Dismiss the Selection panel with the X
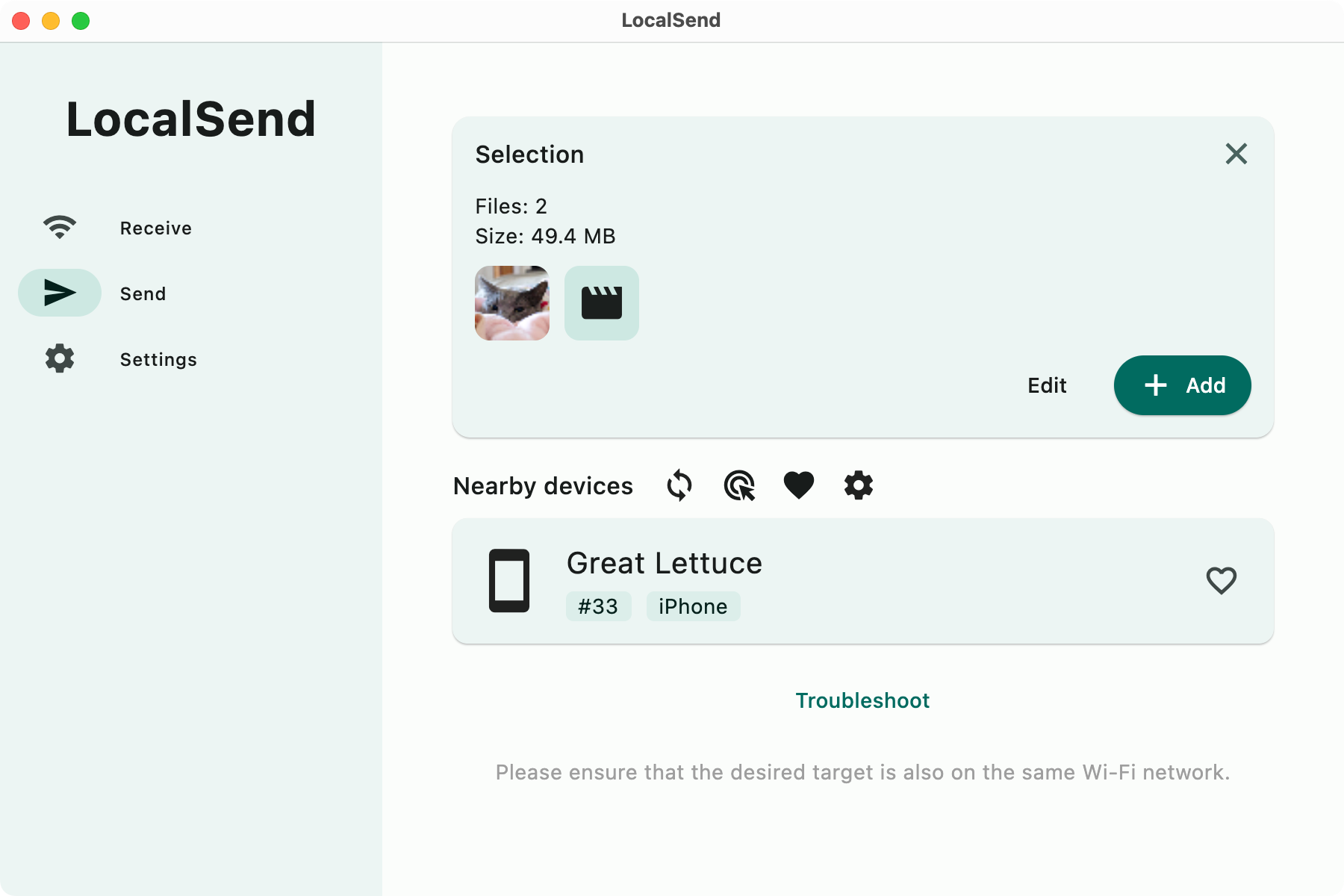The width and height of the screenshot is (1344, 896). point(1236,154)
